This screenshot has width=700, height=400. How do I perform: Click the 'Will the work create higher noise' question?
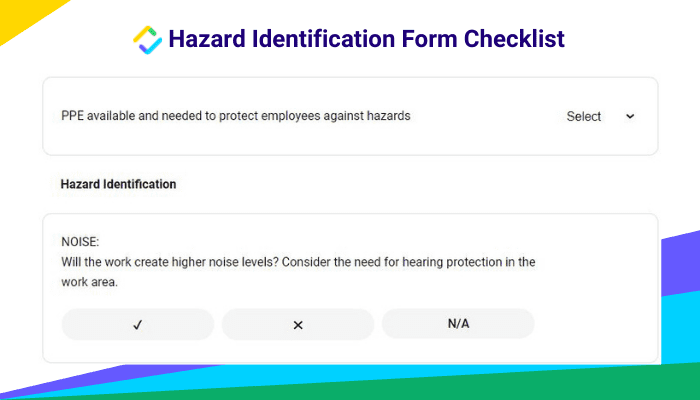(x=298, y=262)
